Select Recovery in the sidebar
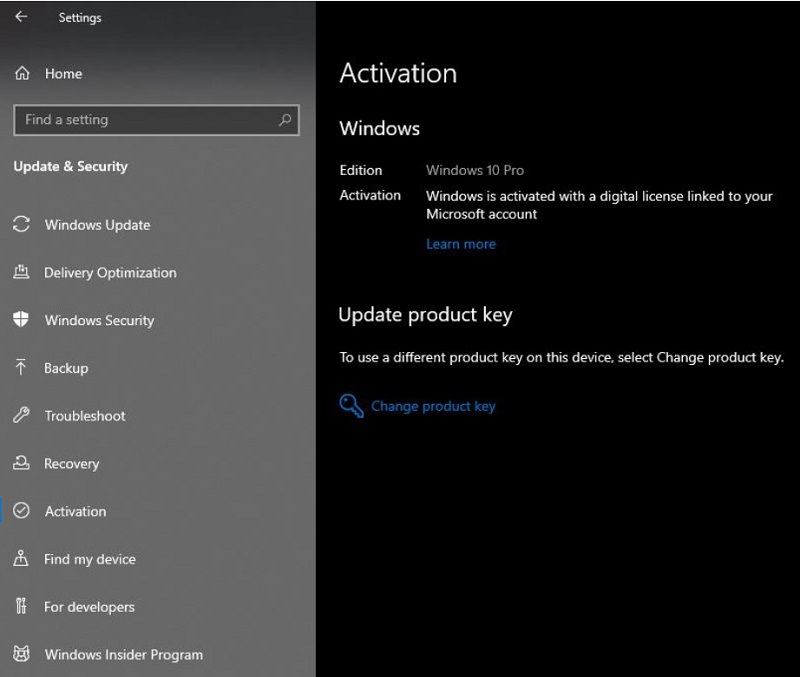 (72, 464)
